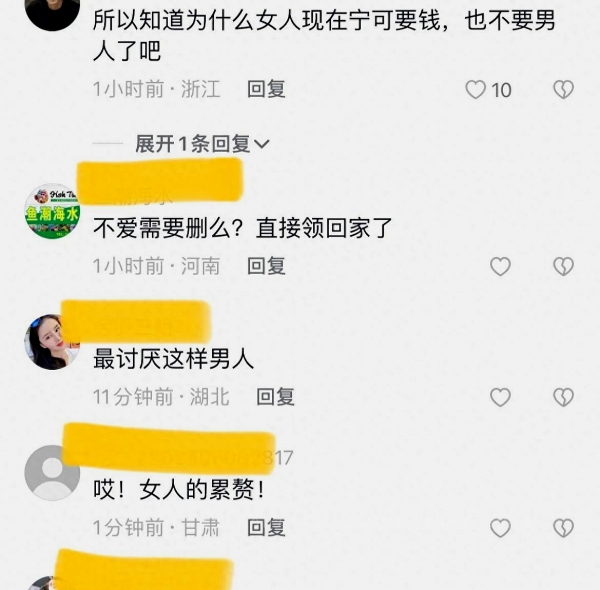Reply to the Hubei comment

(276, 397)
